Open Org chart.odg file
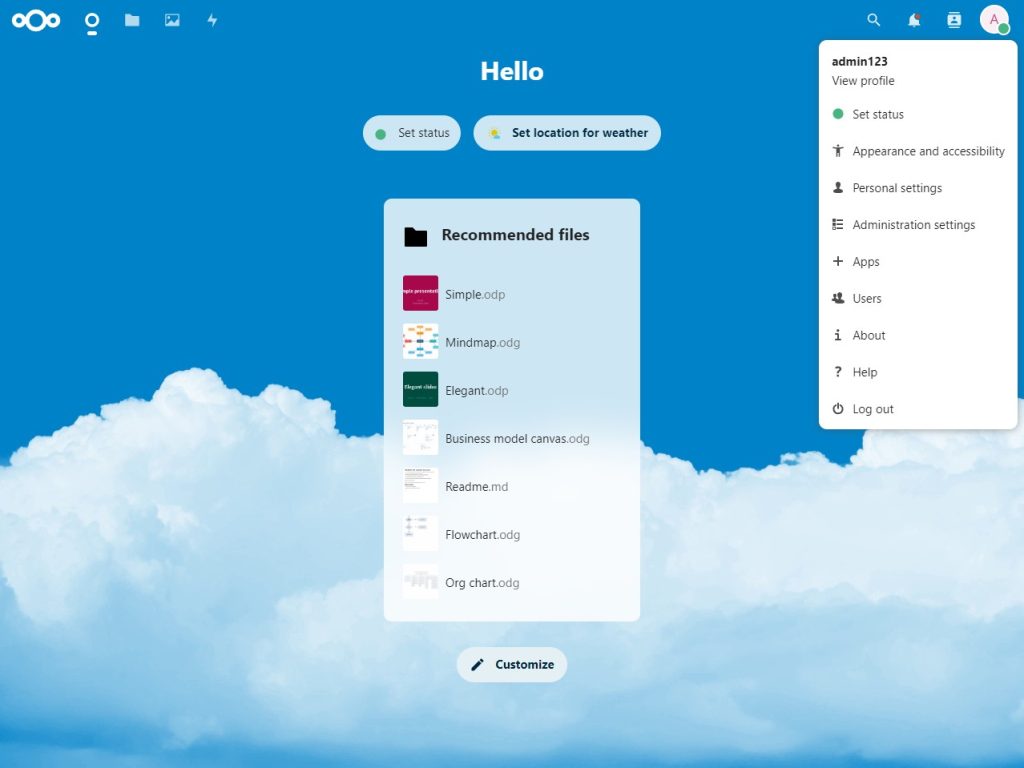Screen dimensions: 1024x768 (x=511, y=582)
